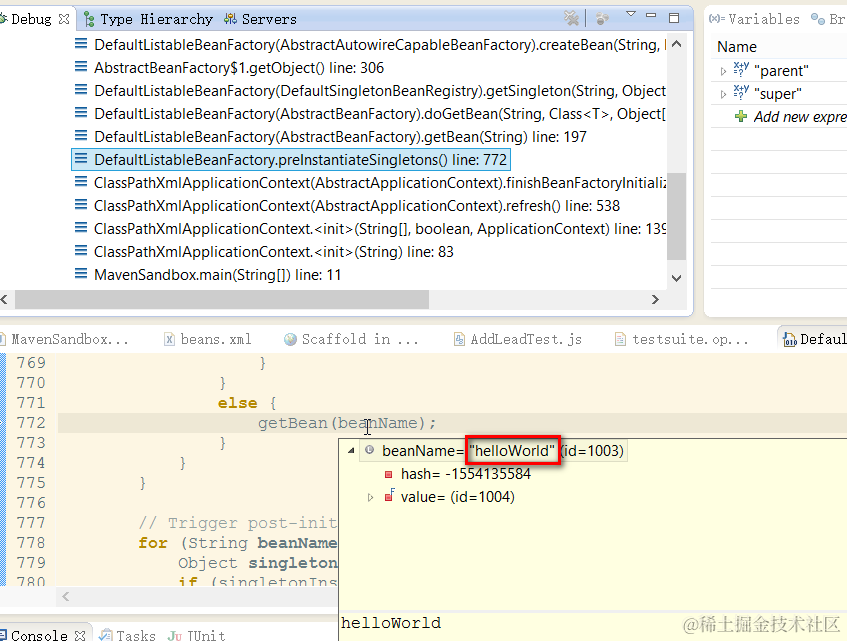Click Debug horizontal scroll left arrow
This screenshot has height=641, width=847.
[4, 299]
